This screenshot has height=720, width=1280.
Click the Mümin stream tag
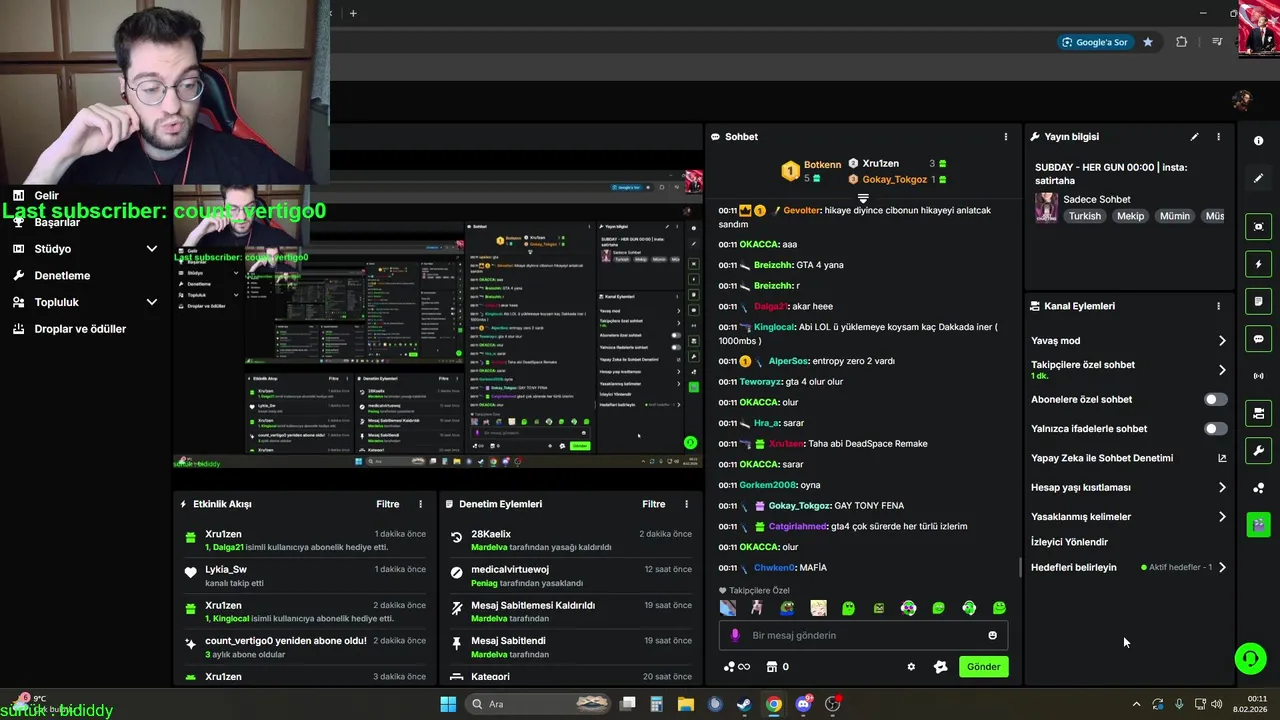pyautogui.click(x=1175, y=216)
